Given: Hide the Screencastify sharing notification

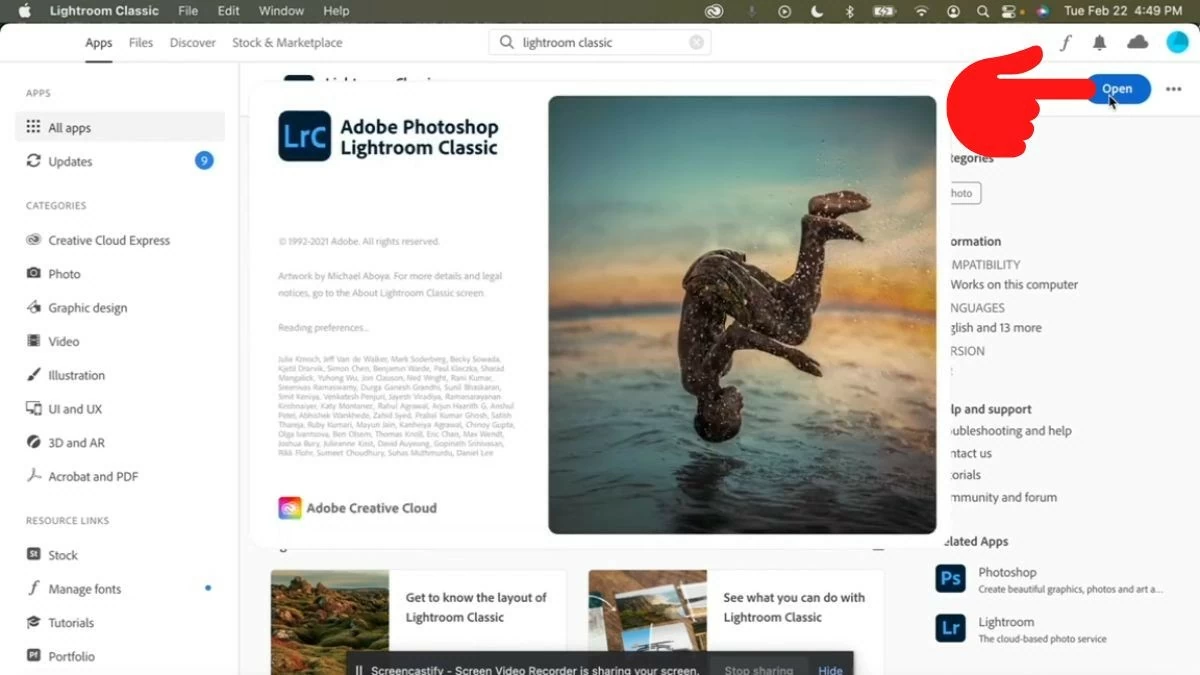Looking at the screenshot, I should click(829, 669).
